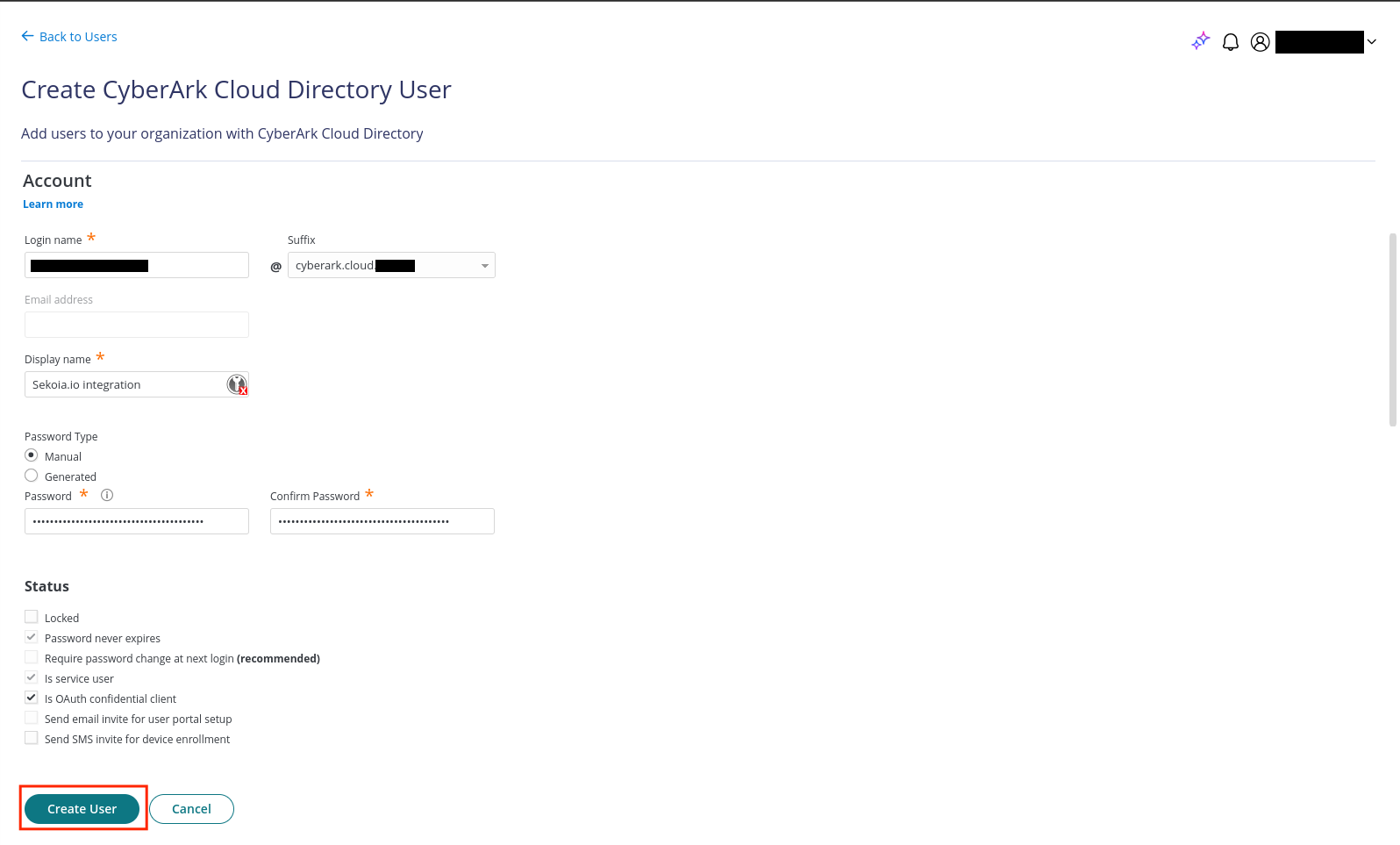Click the 'Create CyberArk Cloud Directory User' title

point(236,90)
